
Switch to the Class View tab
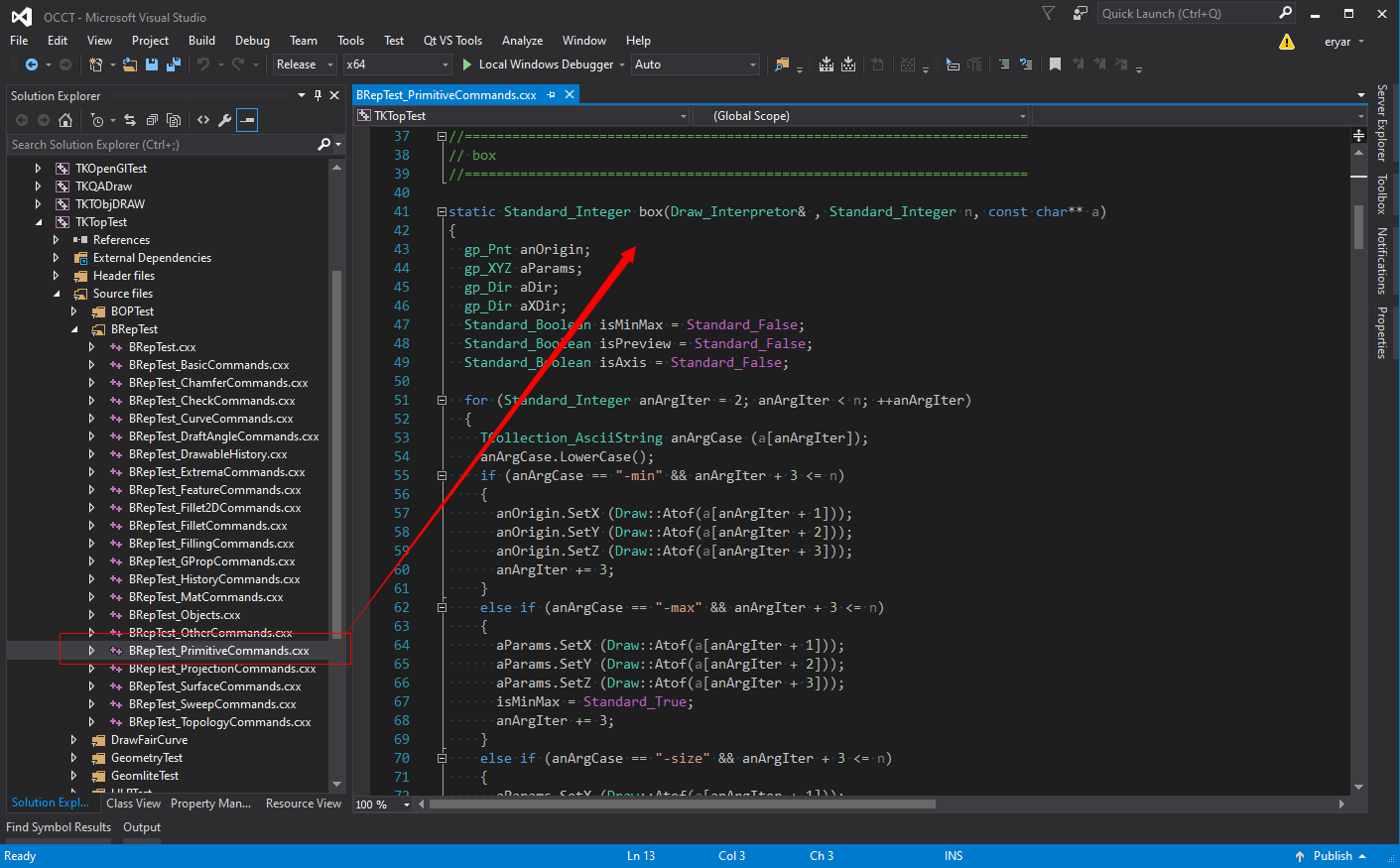pyautogui.click(x=133, y=804)
